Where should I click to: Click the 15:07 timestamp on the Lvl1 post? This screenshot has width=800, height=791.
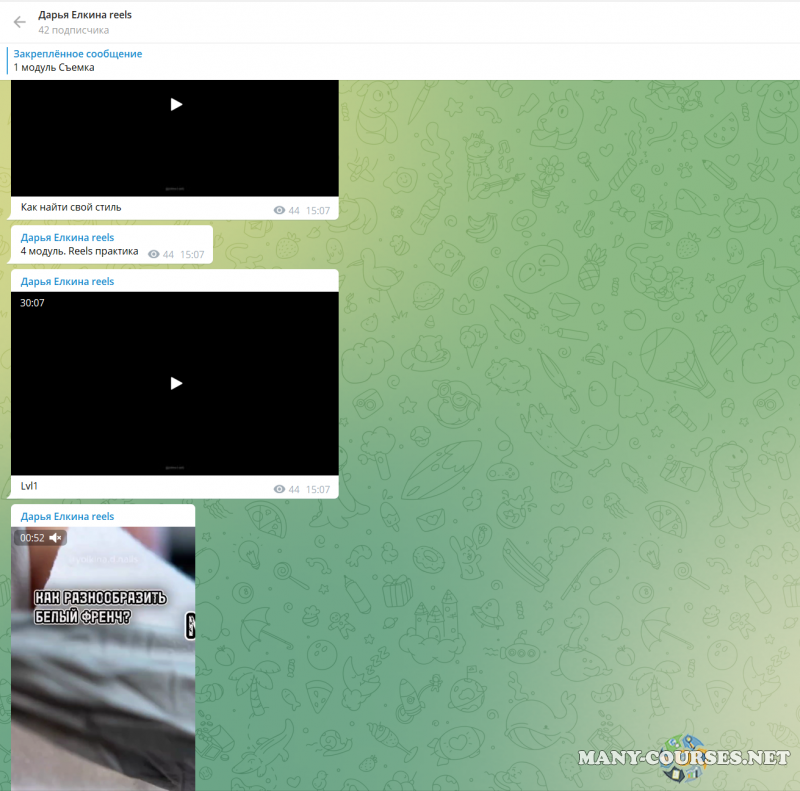click(x=317, y=490)
